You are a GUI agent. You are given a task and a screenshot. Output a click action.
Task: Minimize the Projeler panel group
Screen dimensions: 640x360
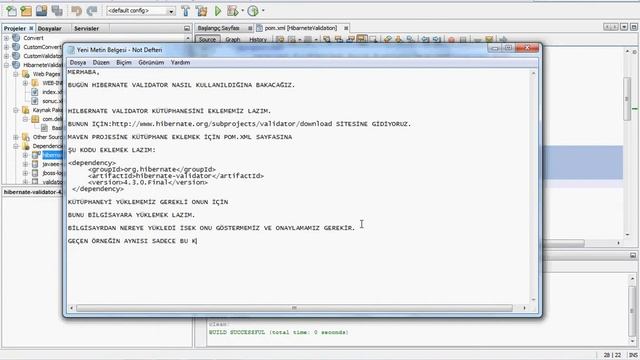coord(187,29)
